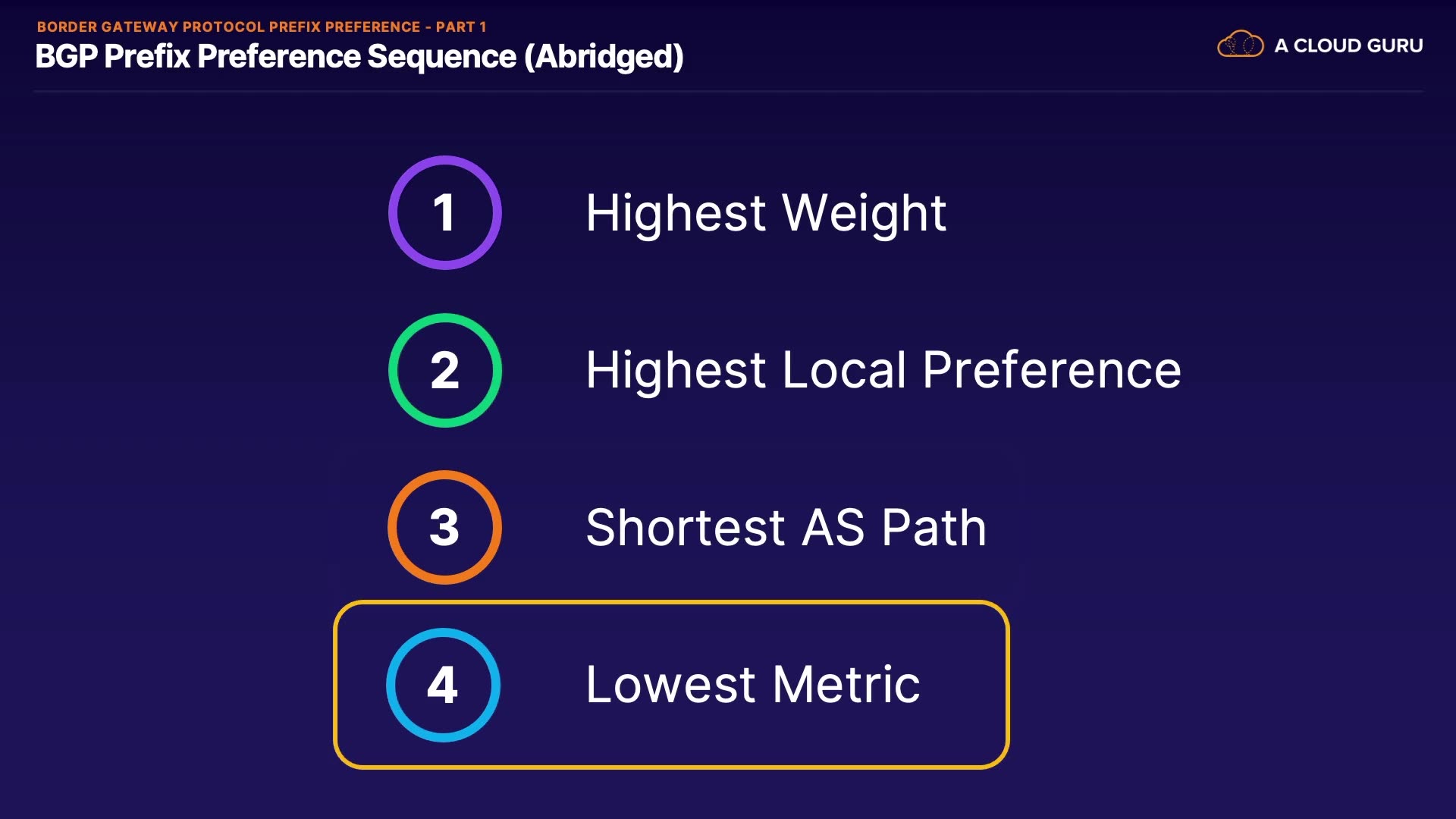Click the orange circle numbered 3
Screen dimensions: 1456x819
pyautogui.click(x=444, y=527)
